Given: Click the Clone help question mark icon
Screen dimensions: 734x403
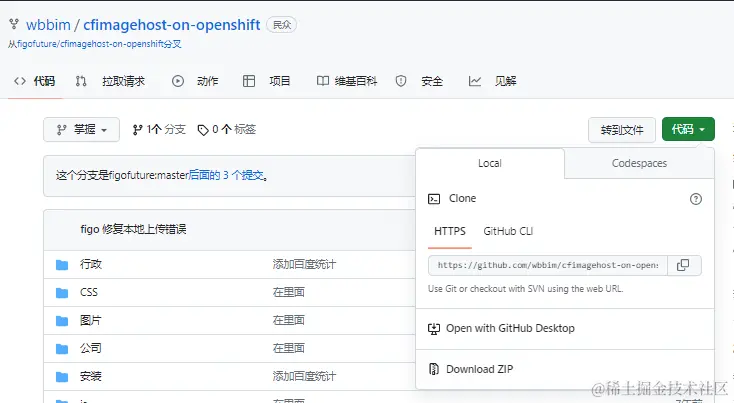Looking at the screenshot, I should pos(696,199).
